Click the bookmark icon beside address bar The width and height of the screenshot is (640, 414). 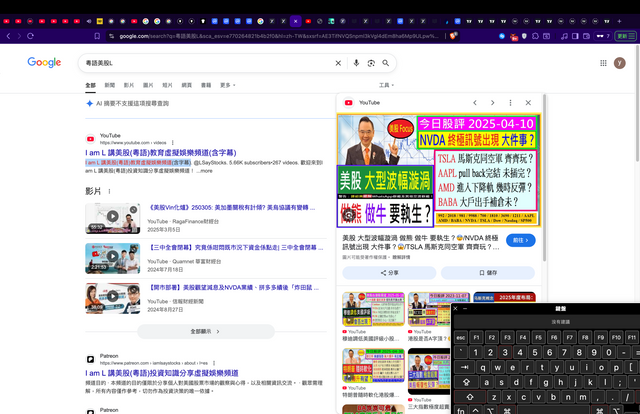pyautogui.click(x=97, y=36)
